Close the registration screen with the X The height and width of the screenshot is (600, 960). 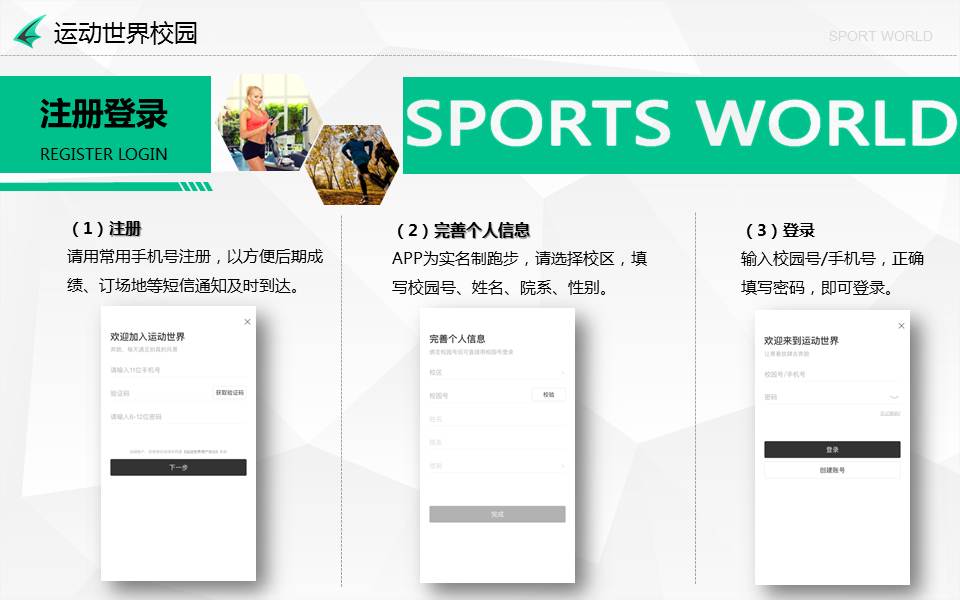click(x=248, y=321)
